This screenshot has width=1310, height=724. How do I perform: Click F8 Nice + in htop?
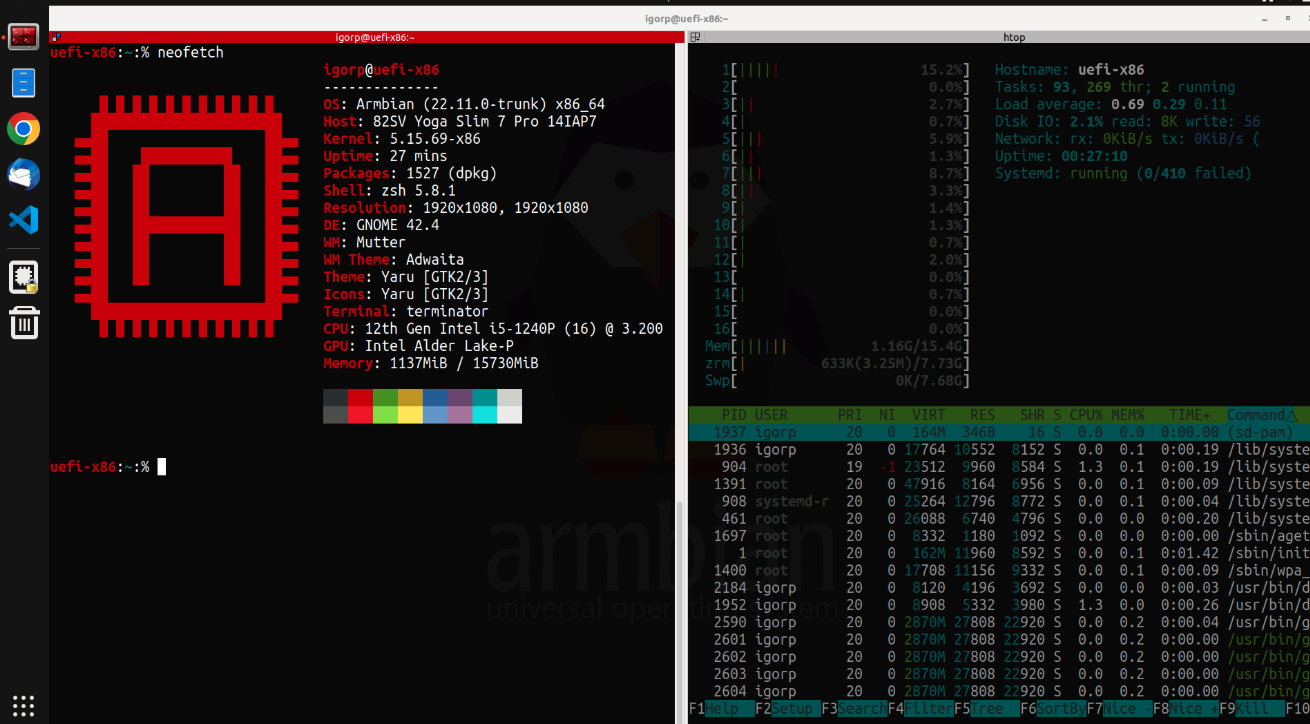[x=1185, y=708]
